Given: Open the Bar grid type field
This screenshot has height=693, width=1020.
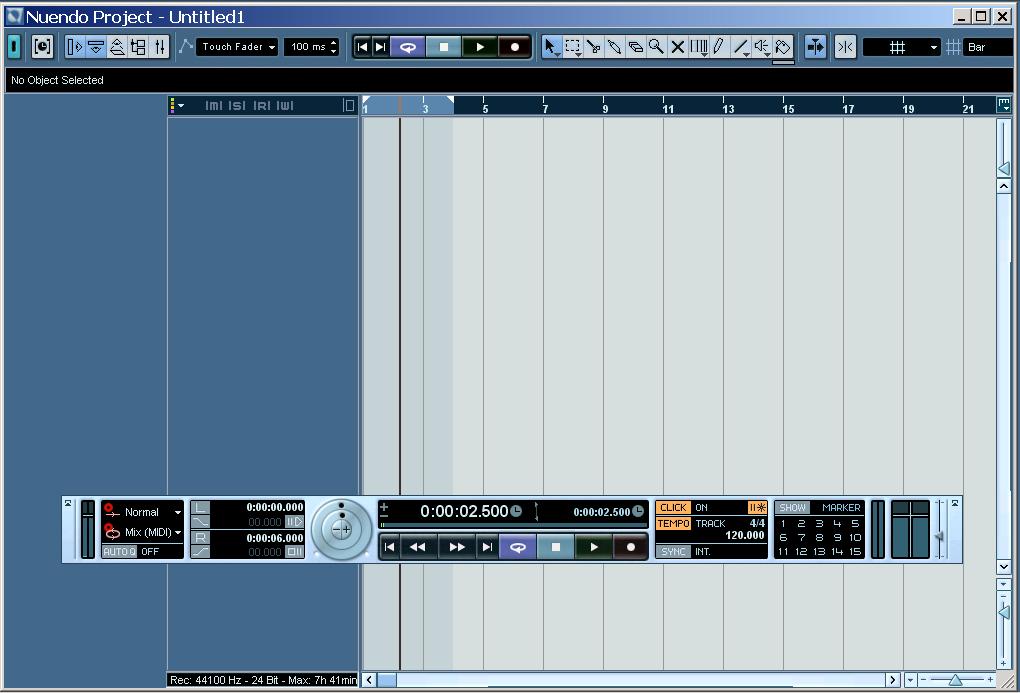Looking at the screenshot, I should [x=988, y=47].
